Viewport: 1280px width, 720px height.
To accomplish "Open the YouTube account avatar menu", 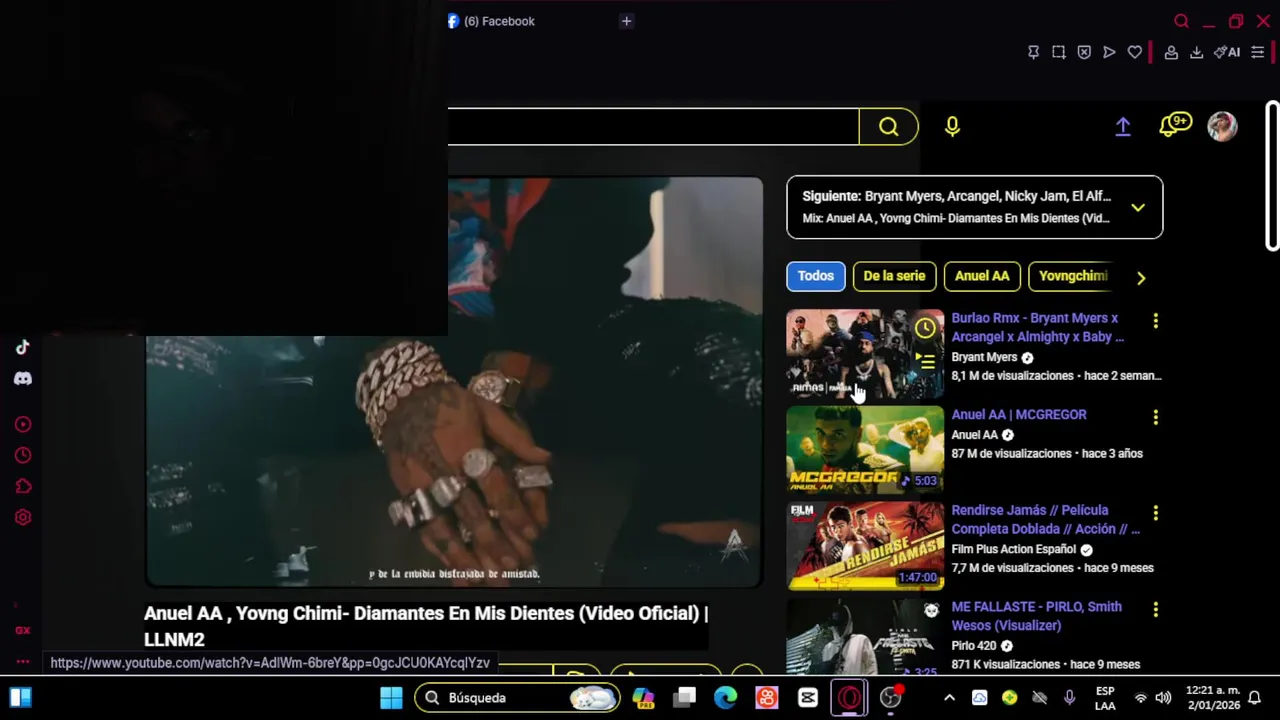I will (1222, 126).
